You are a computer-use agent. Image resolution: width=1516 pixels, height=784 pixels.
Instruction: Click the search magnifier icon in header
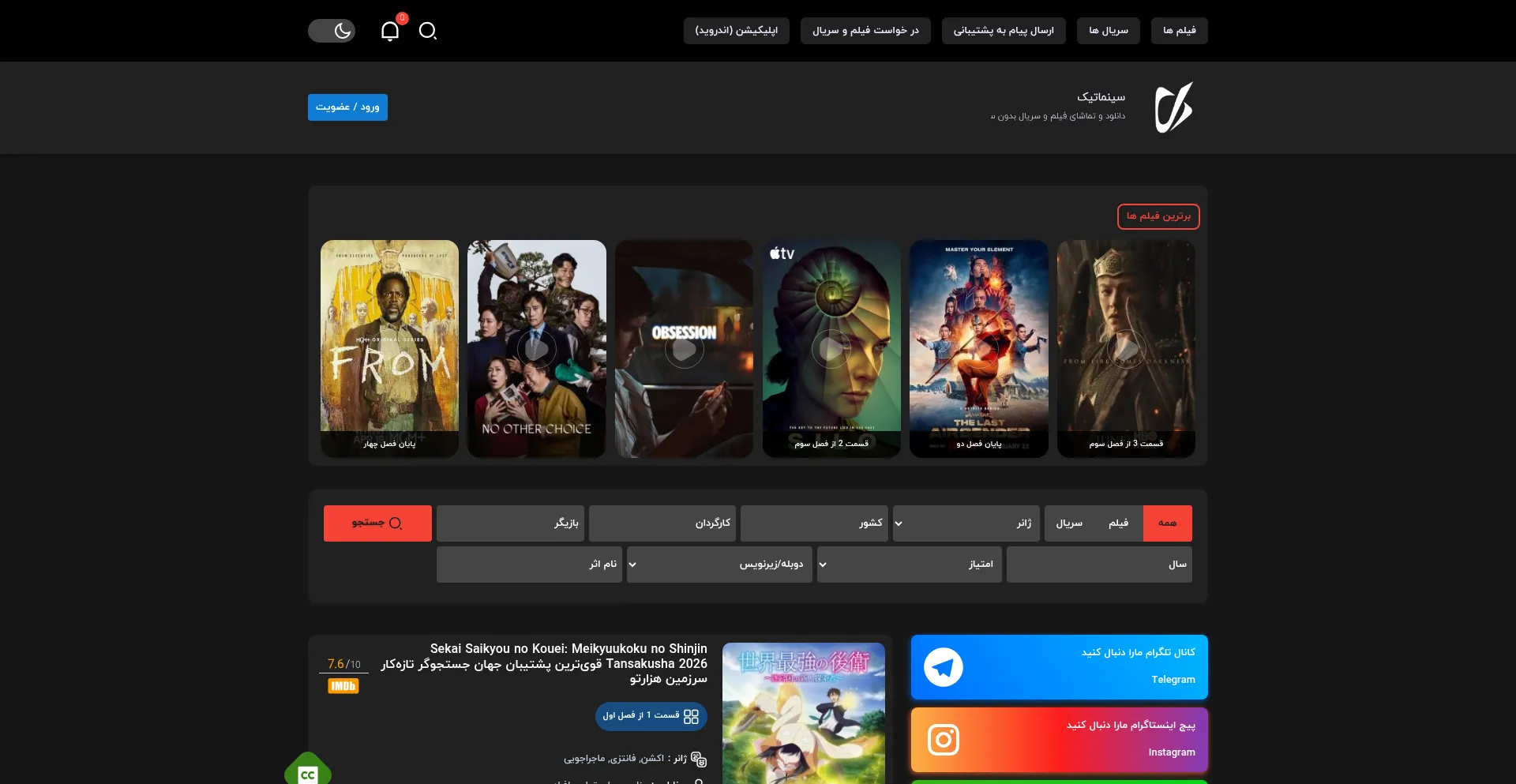(x=428, y=31)
